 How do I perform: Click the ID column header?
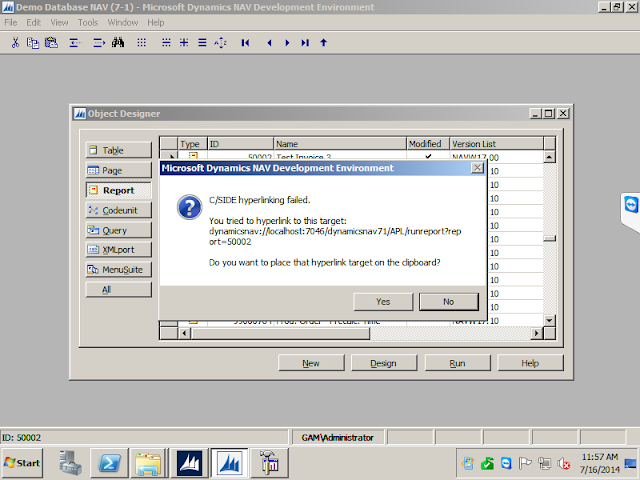(x=240, y=144)
